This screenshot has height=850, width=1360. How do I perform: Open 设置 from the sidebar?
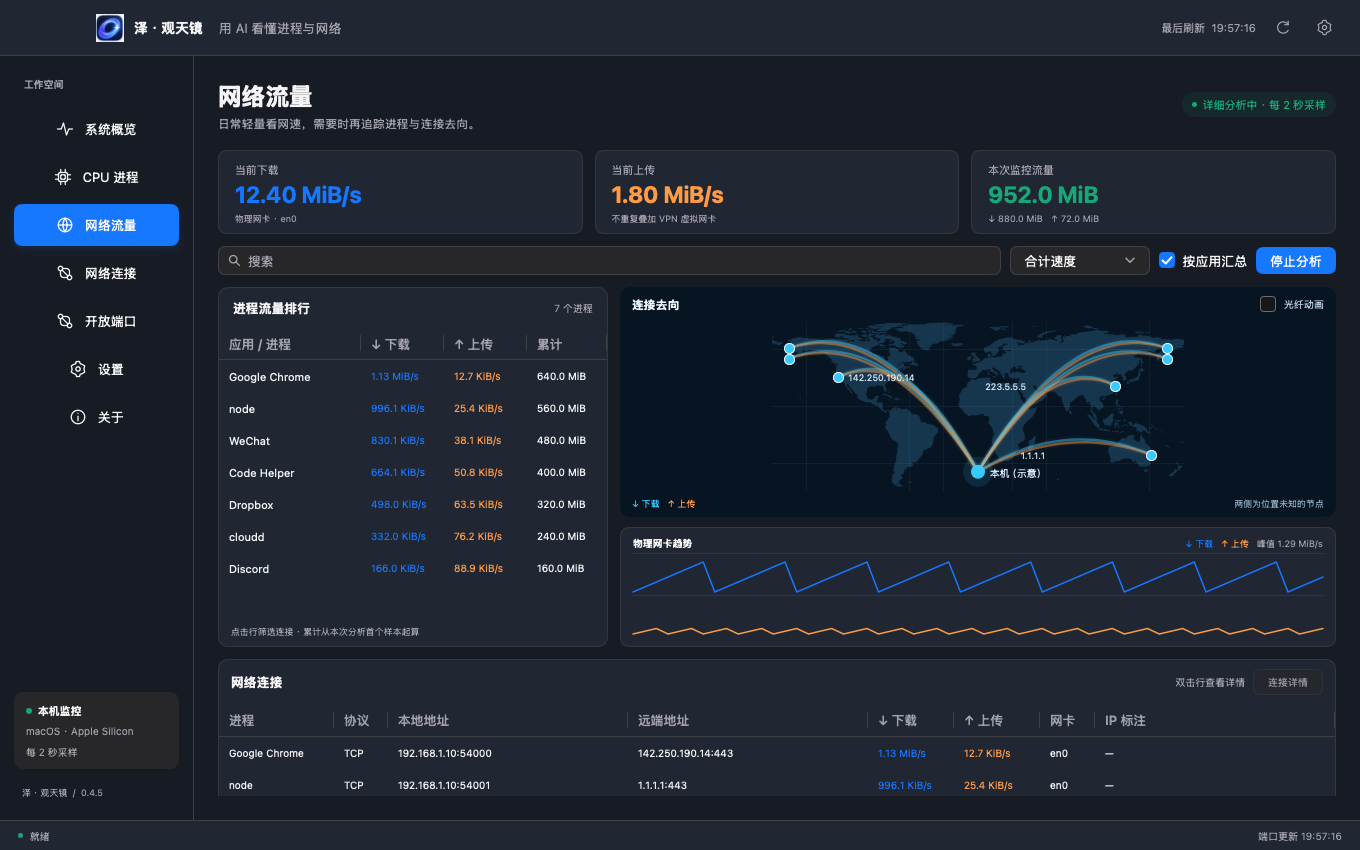96,369
